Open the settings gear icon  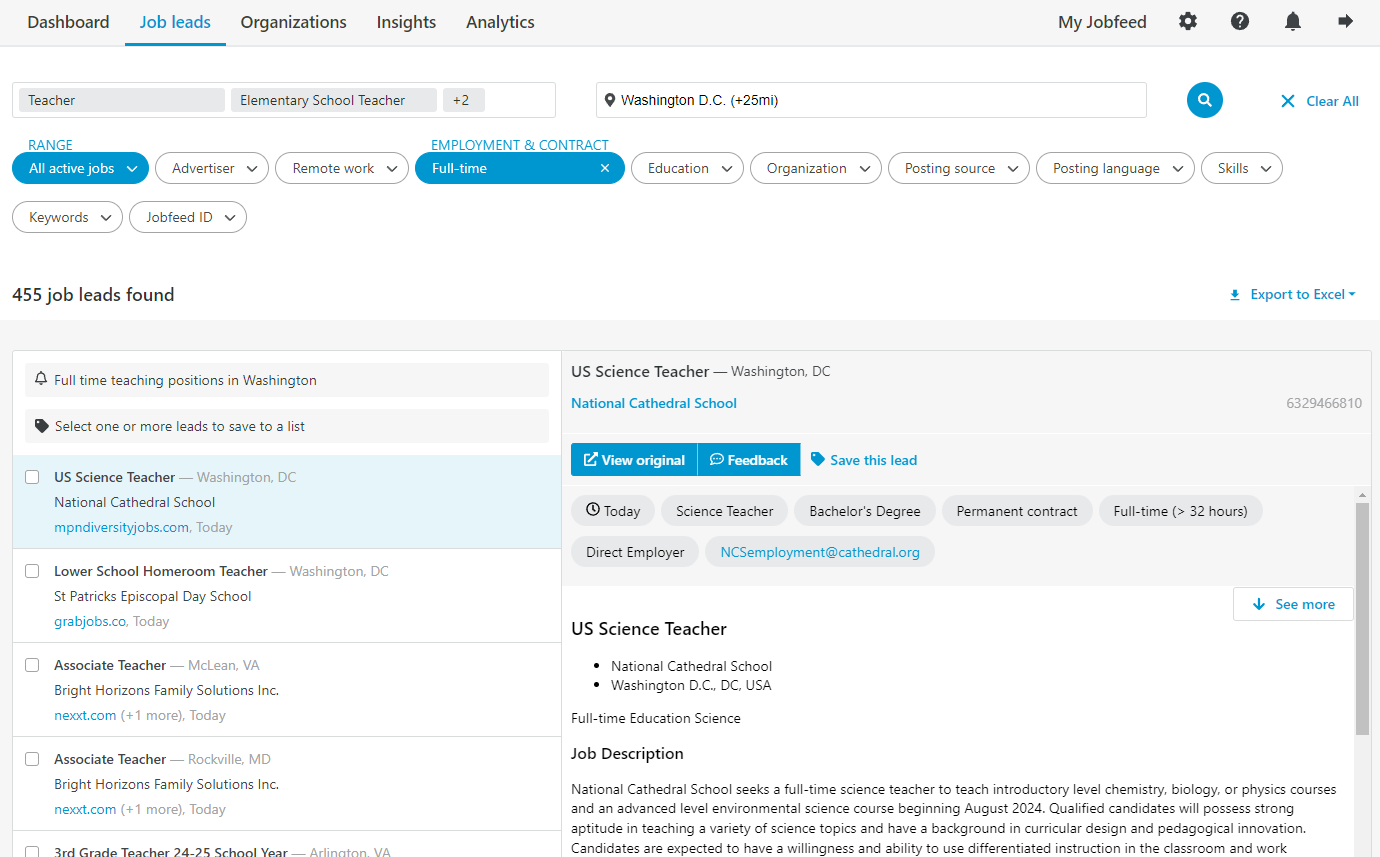pyautogui.click(x=1187, y=21)
